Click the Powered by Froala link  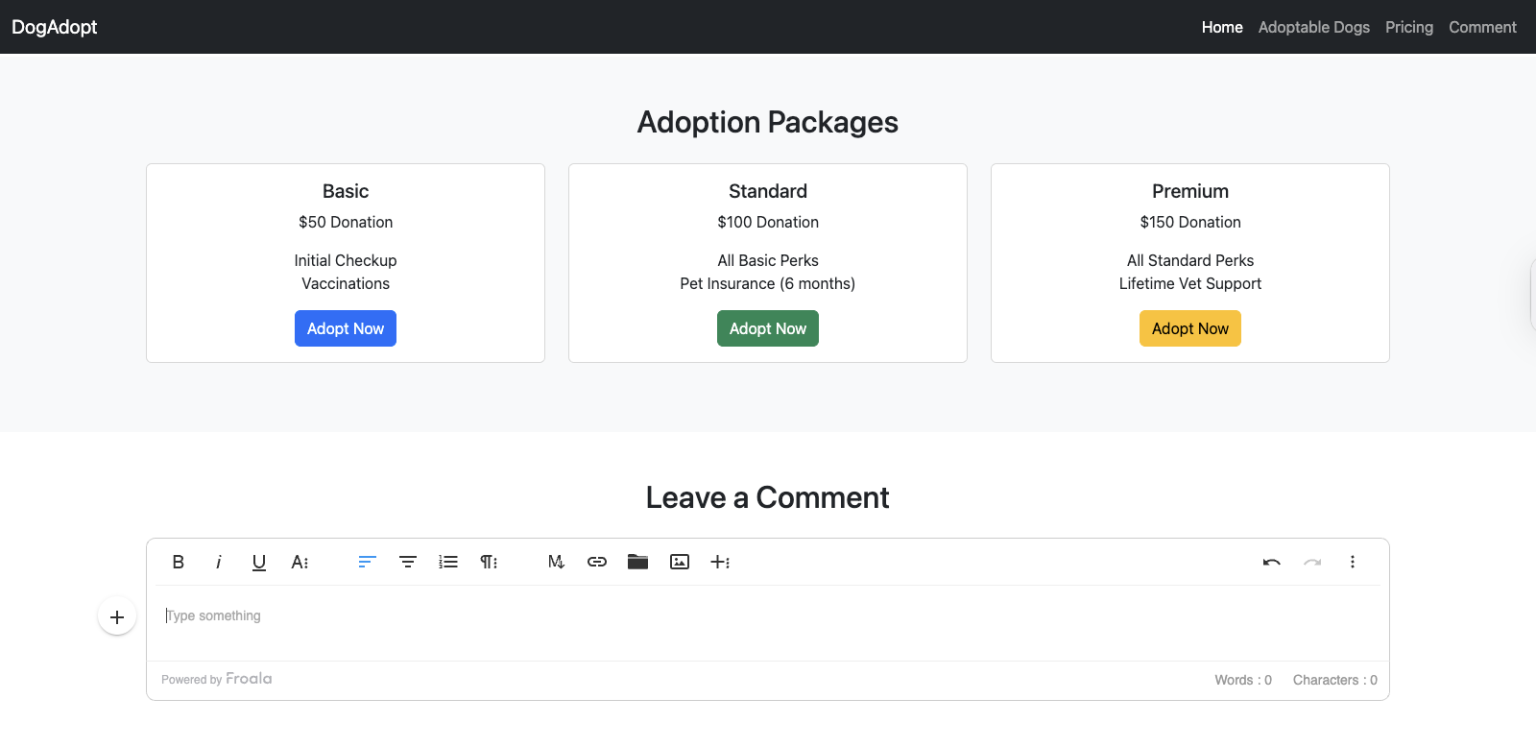click(216, 679)
